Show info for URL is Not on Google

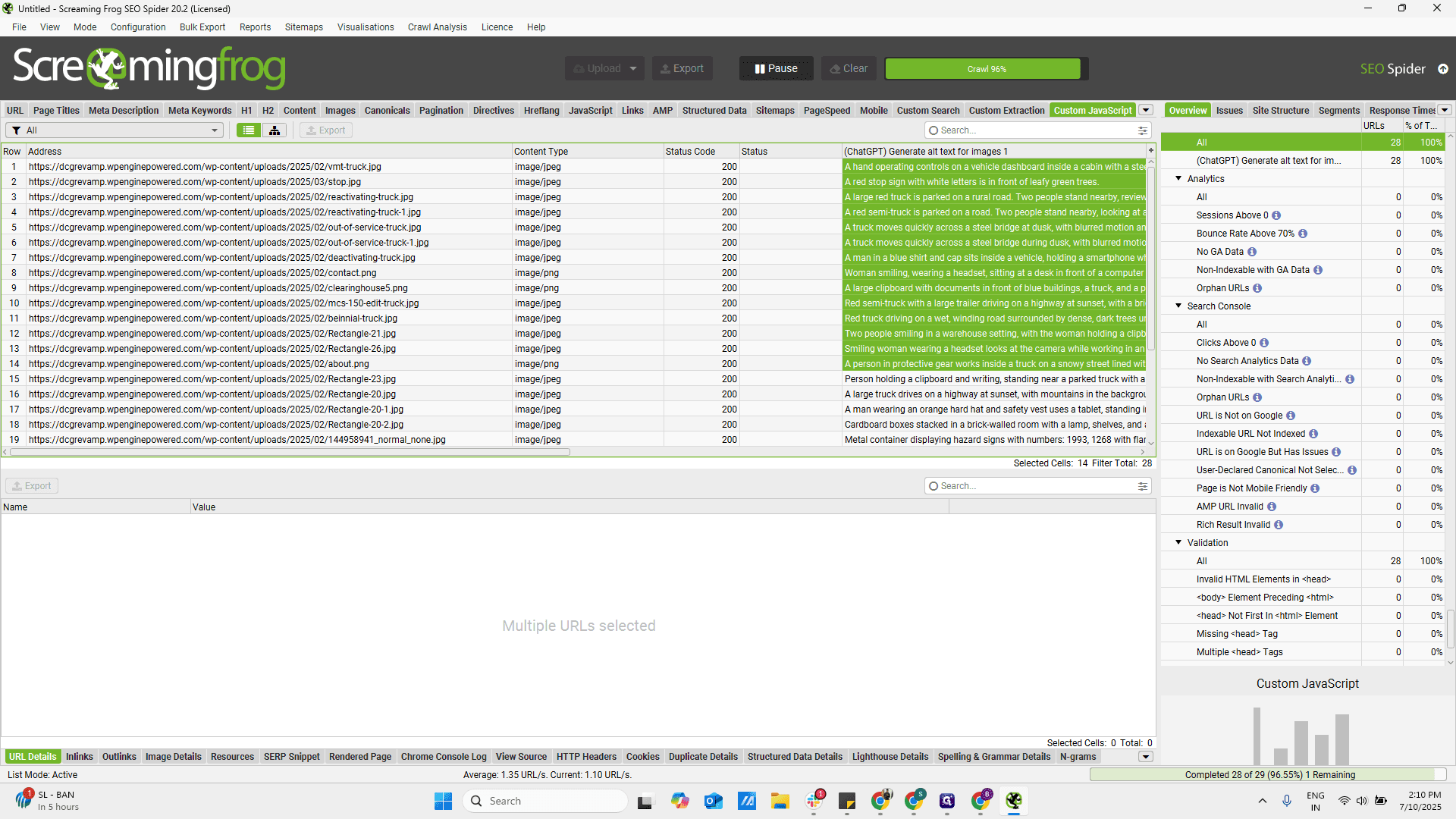(x=1291, y=416)
